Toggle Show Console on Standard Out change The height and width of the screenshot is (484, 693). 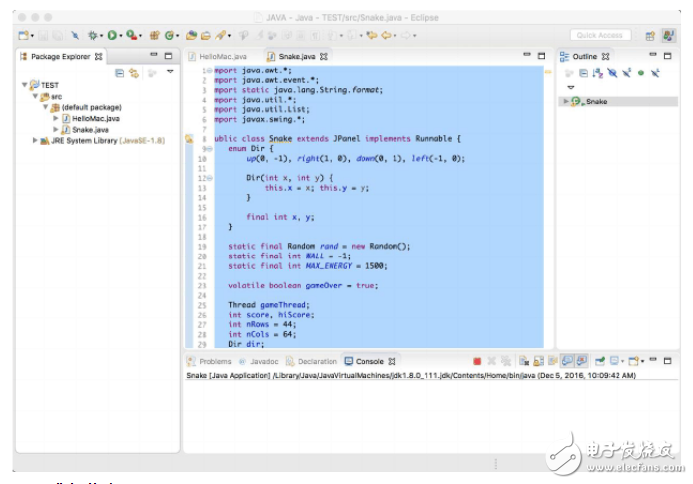567,361
